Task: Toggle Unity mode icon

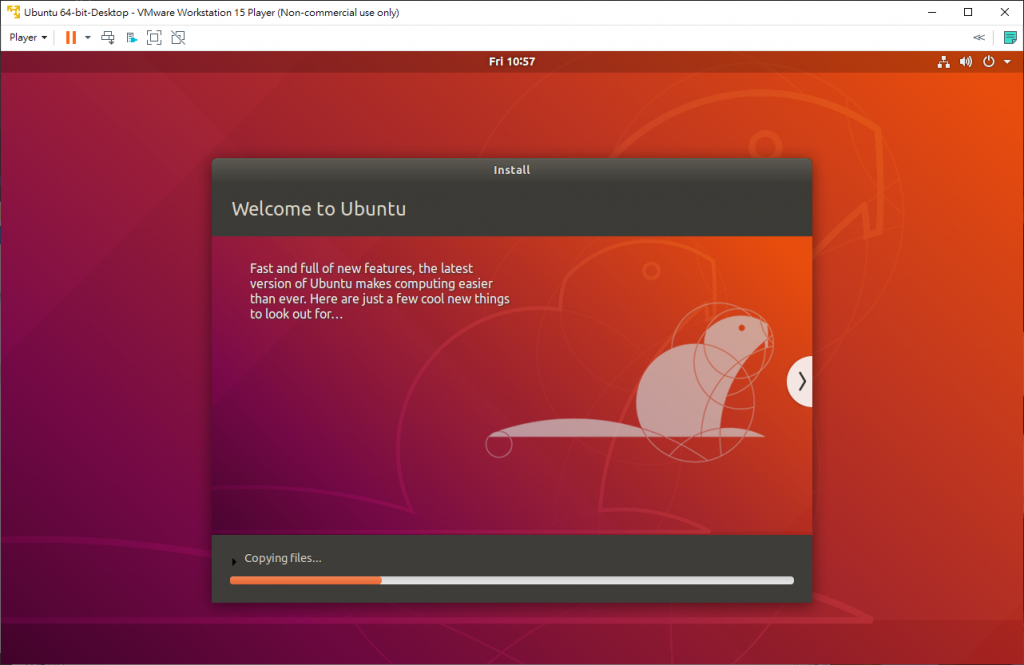Action: [x=178, y=37]
